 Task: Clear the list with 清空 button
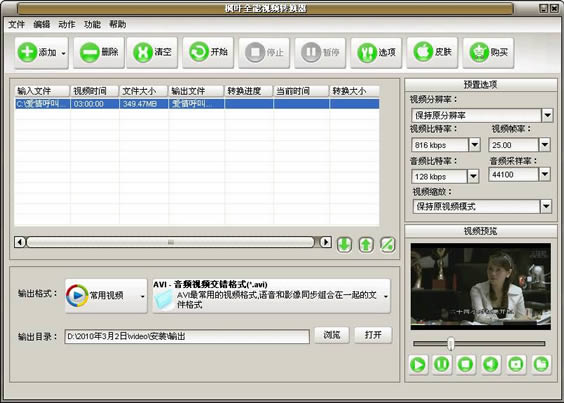tap(152, 53)
